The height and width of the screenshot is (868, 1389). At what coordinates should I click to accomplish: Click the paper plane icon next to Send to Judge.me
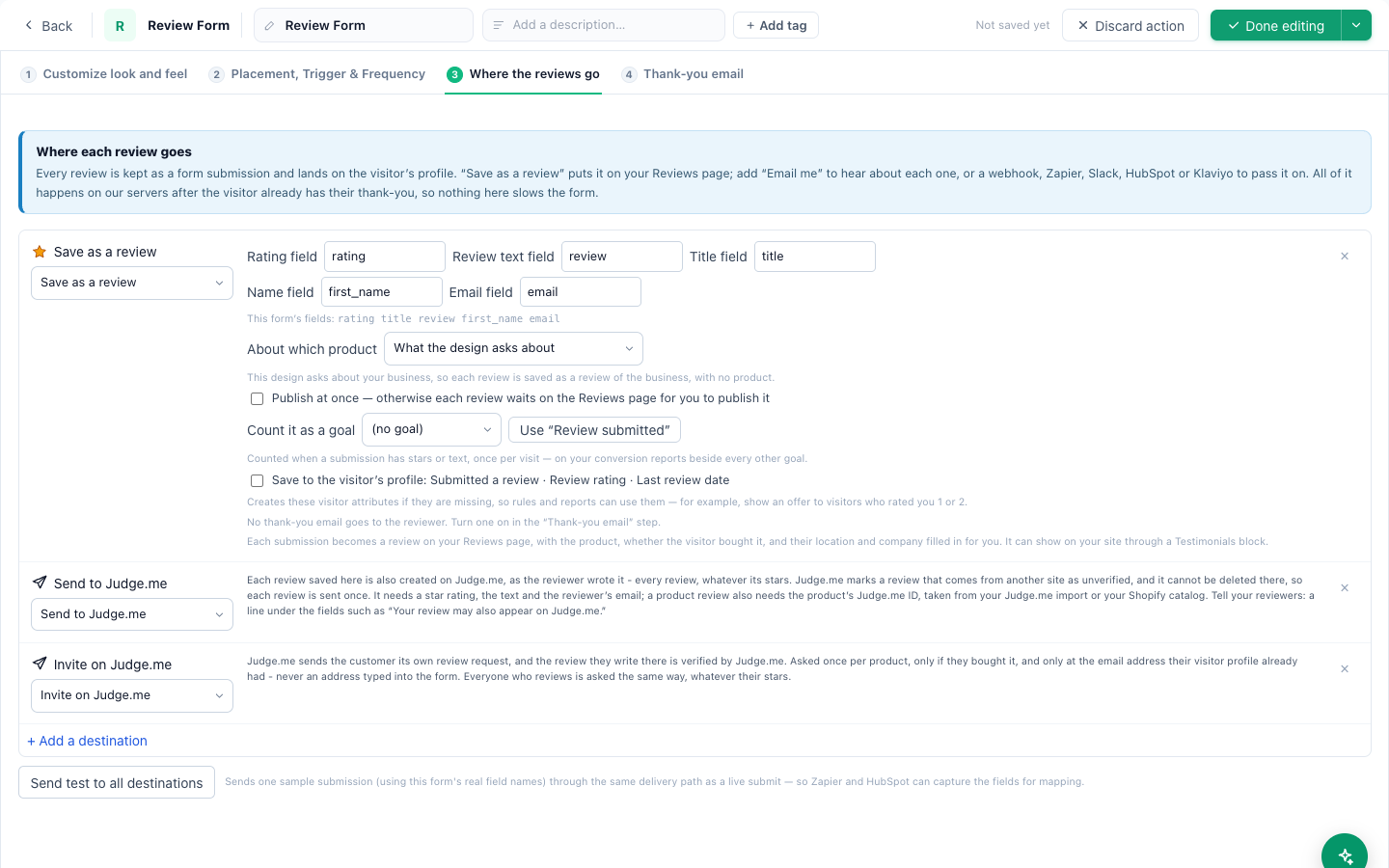coord(40,583)
